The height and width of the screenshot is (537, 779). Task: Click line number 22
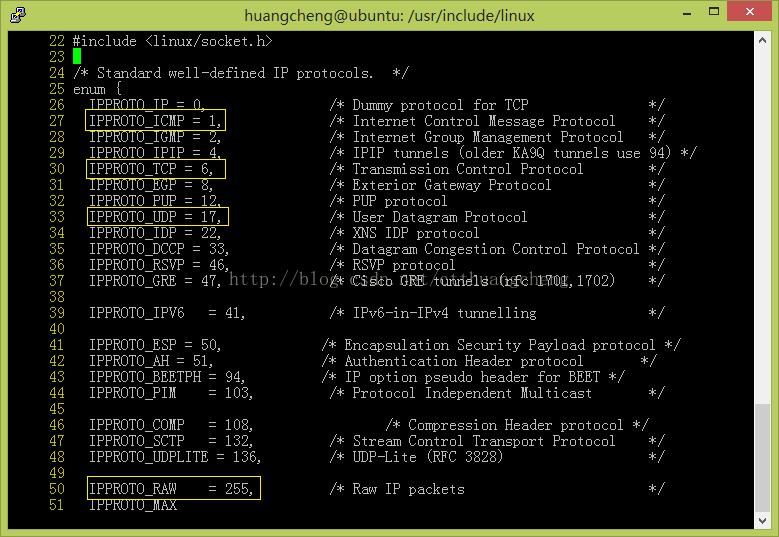click(57, 41)
